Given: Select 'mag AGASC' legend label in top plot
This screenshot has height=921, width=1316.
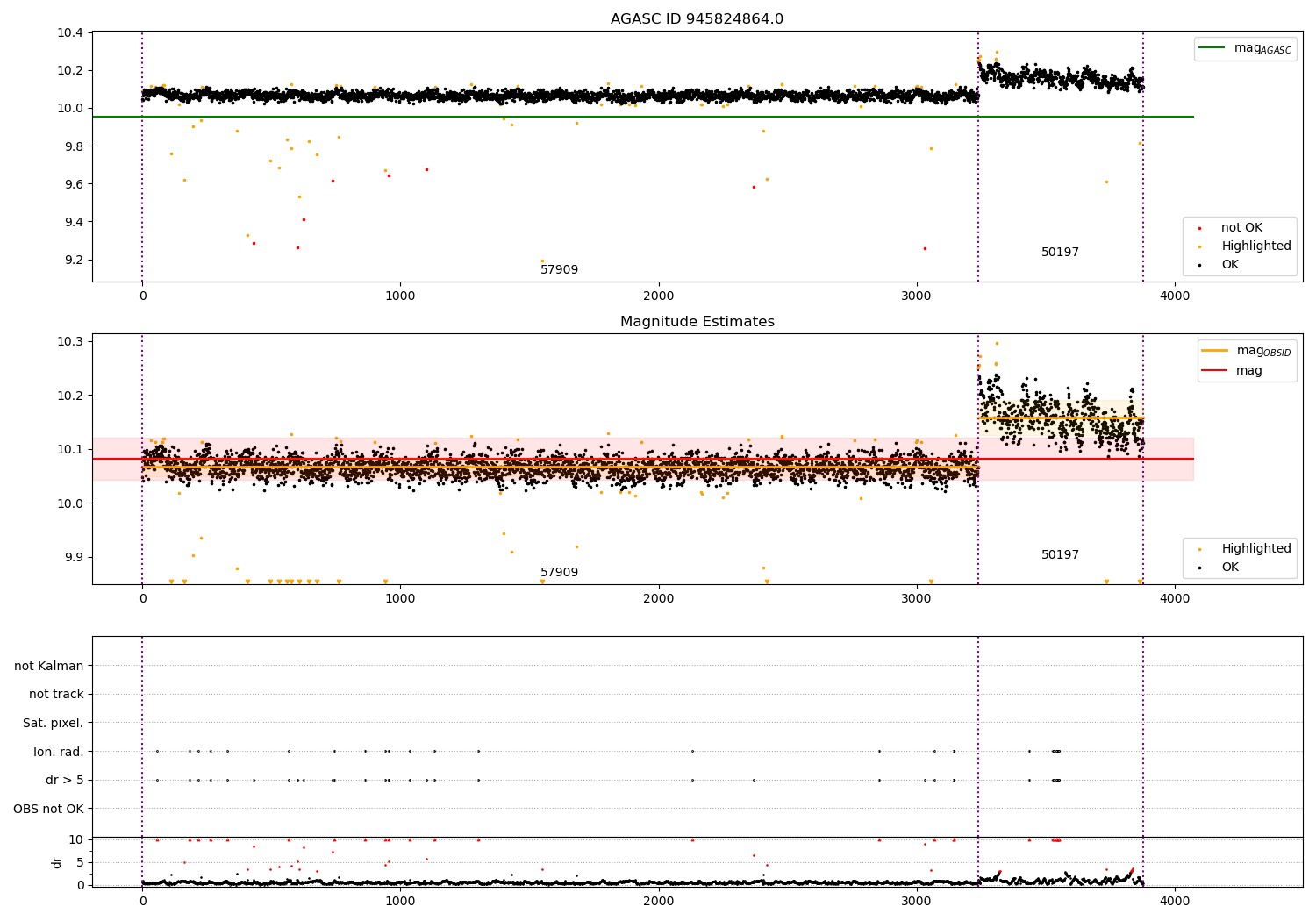Looking at the screenshot, I should [1262, 48].
